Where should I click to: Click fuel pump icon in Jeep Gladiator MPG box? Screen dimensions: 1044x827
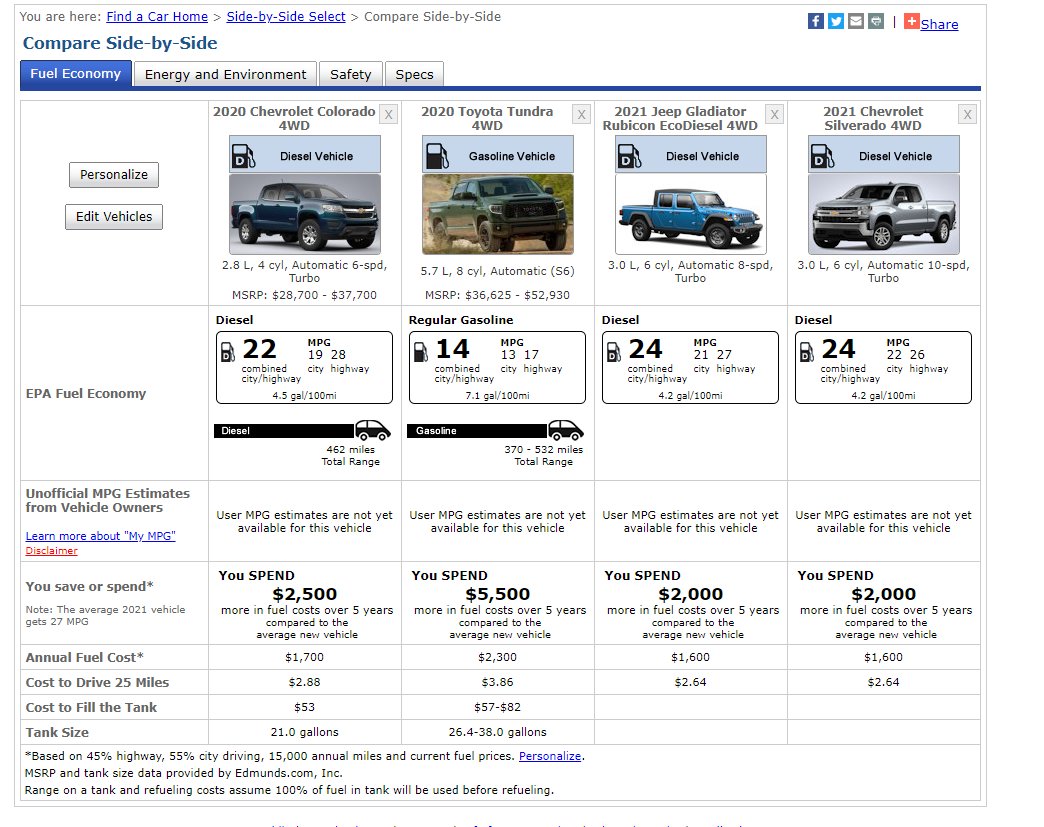click(614, 352)
